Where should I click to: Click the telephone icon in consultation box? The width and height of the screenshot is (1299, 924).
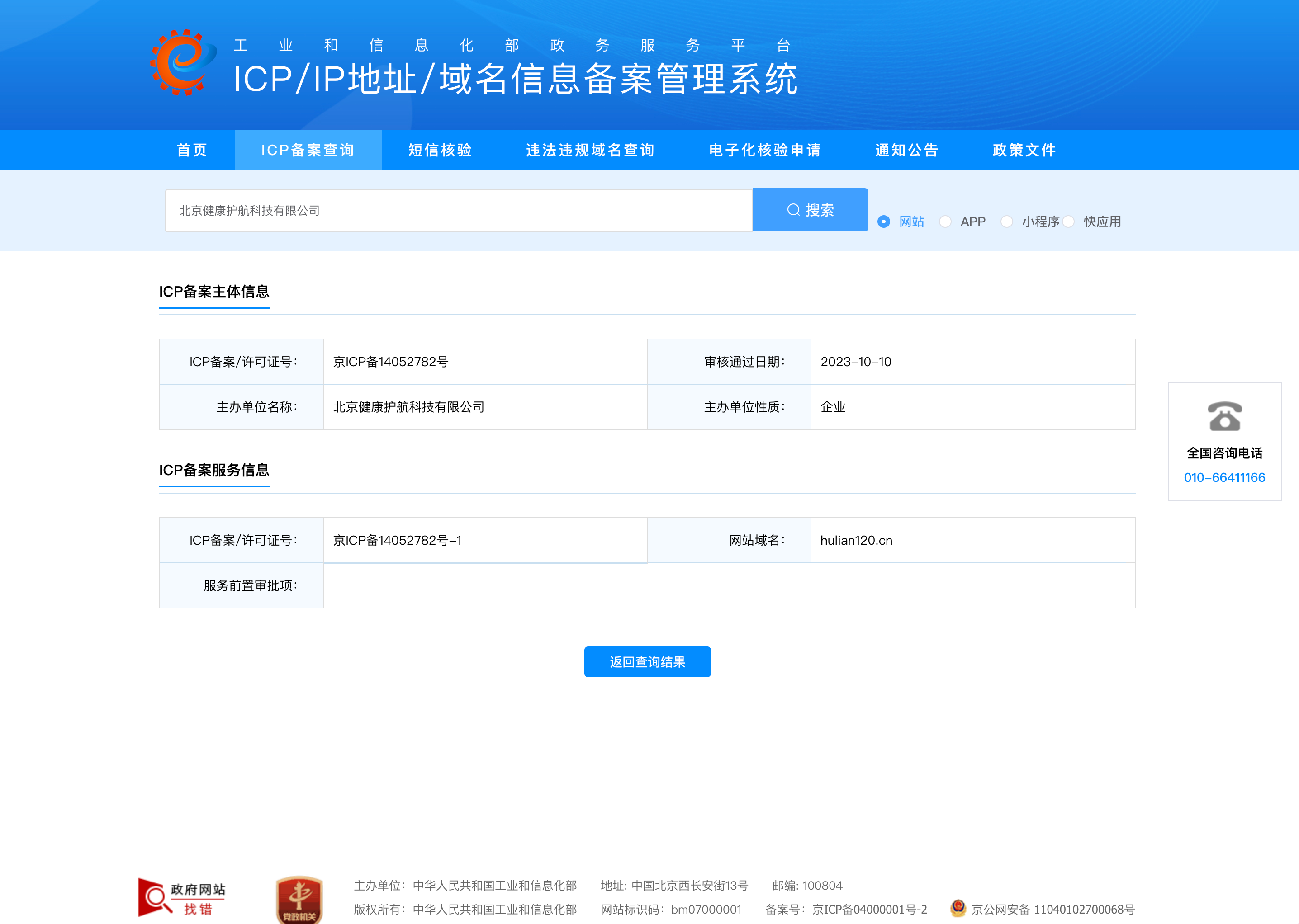[1224, 416]
